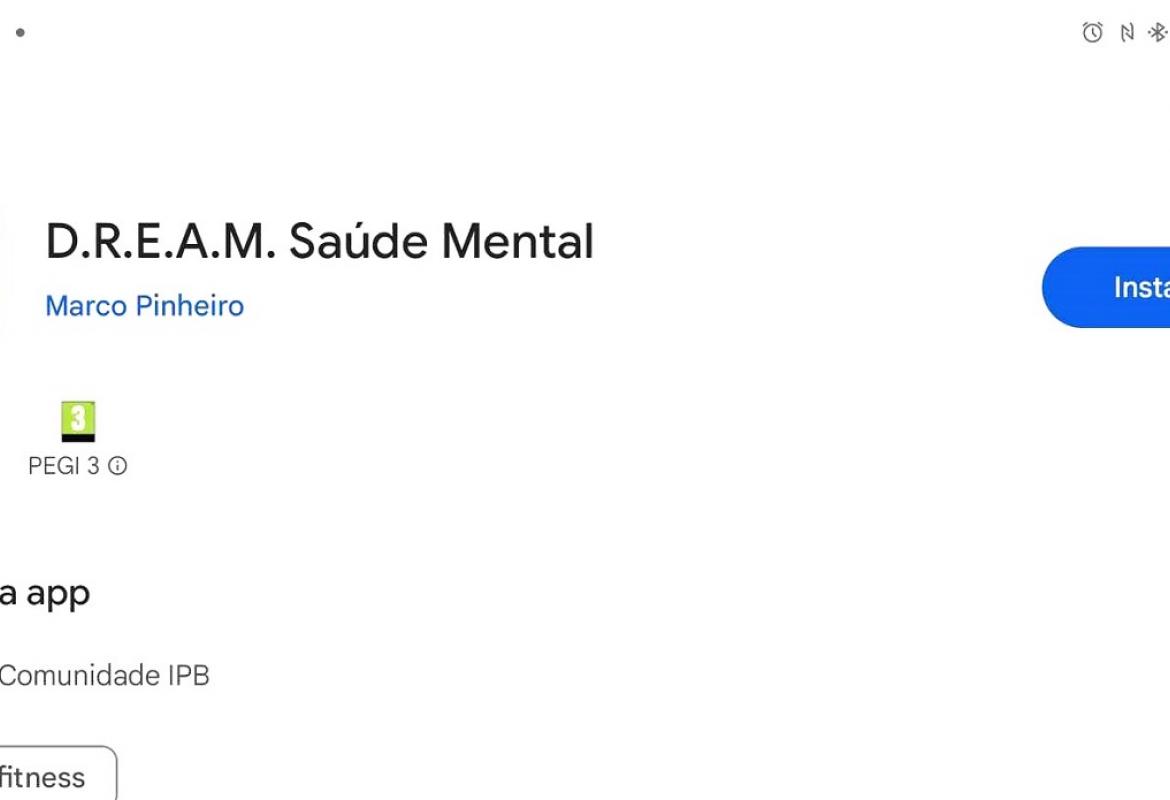Viewport: 1170px width, 800px height.
Task: Click the first name Marco in developer link
Action: click(x=87, y=306)
